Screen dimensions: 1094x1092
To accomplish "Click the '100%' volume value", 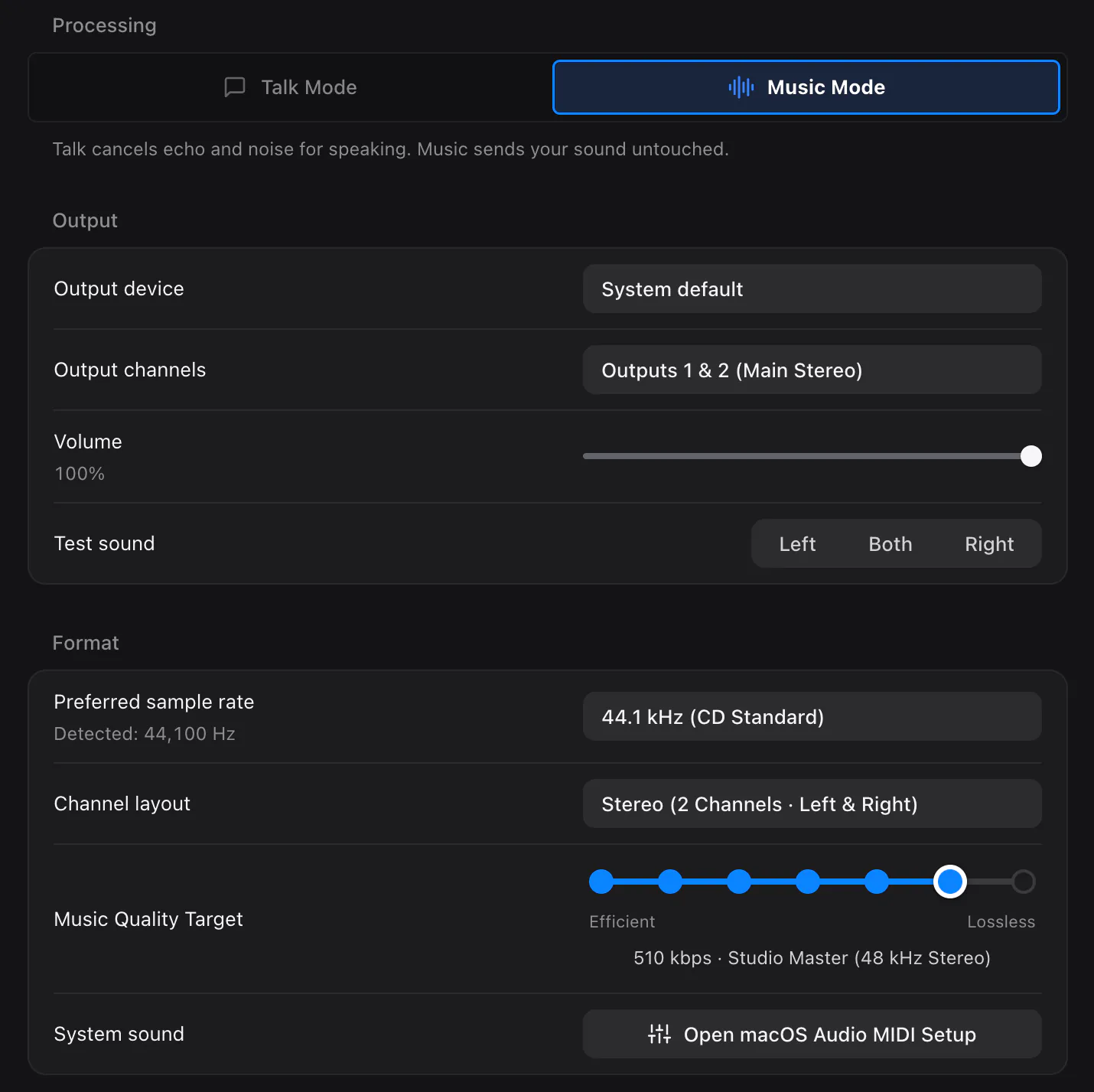I will tap(80, 474).
